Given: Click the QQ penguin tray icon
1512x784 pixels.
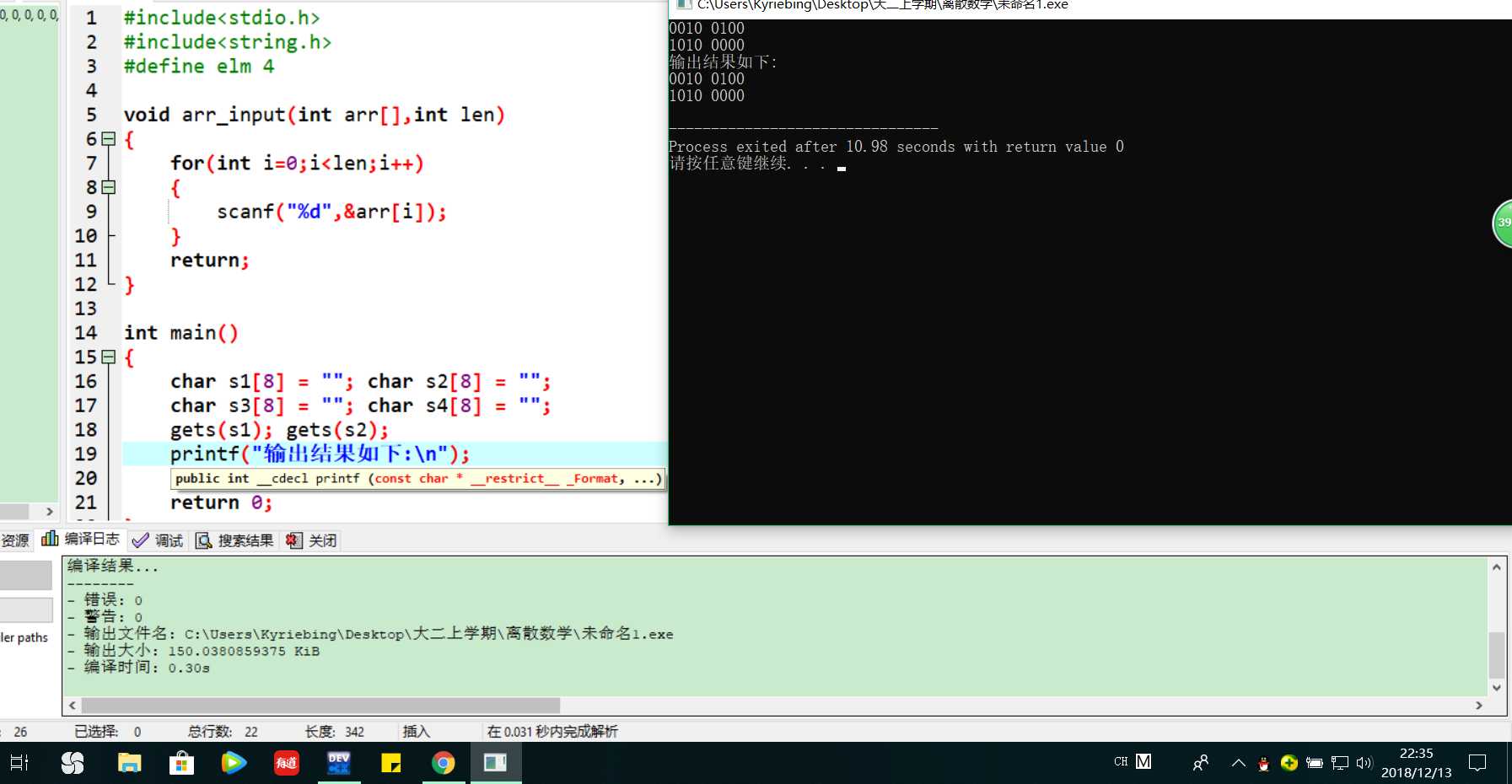Looking at the screenshot, I should (x=1263, y=764).
